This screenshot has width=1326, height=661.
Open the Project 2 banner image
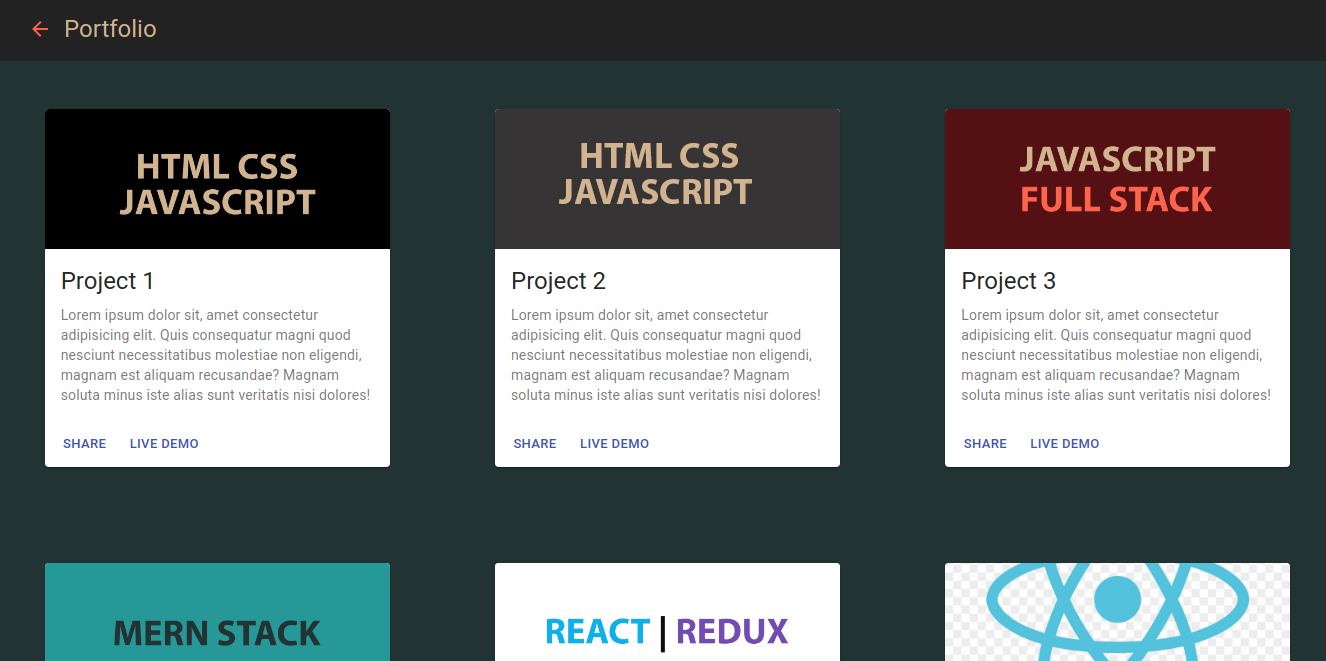pyautogui.click(x=667, y=180)
